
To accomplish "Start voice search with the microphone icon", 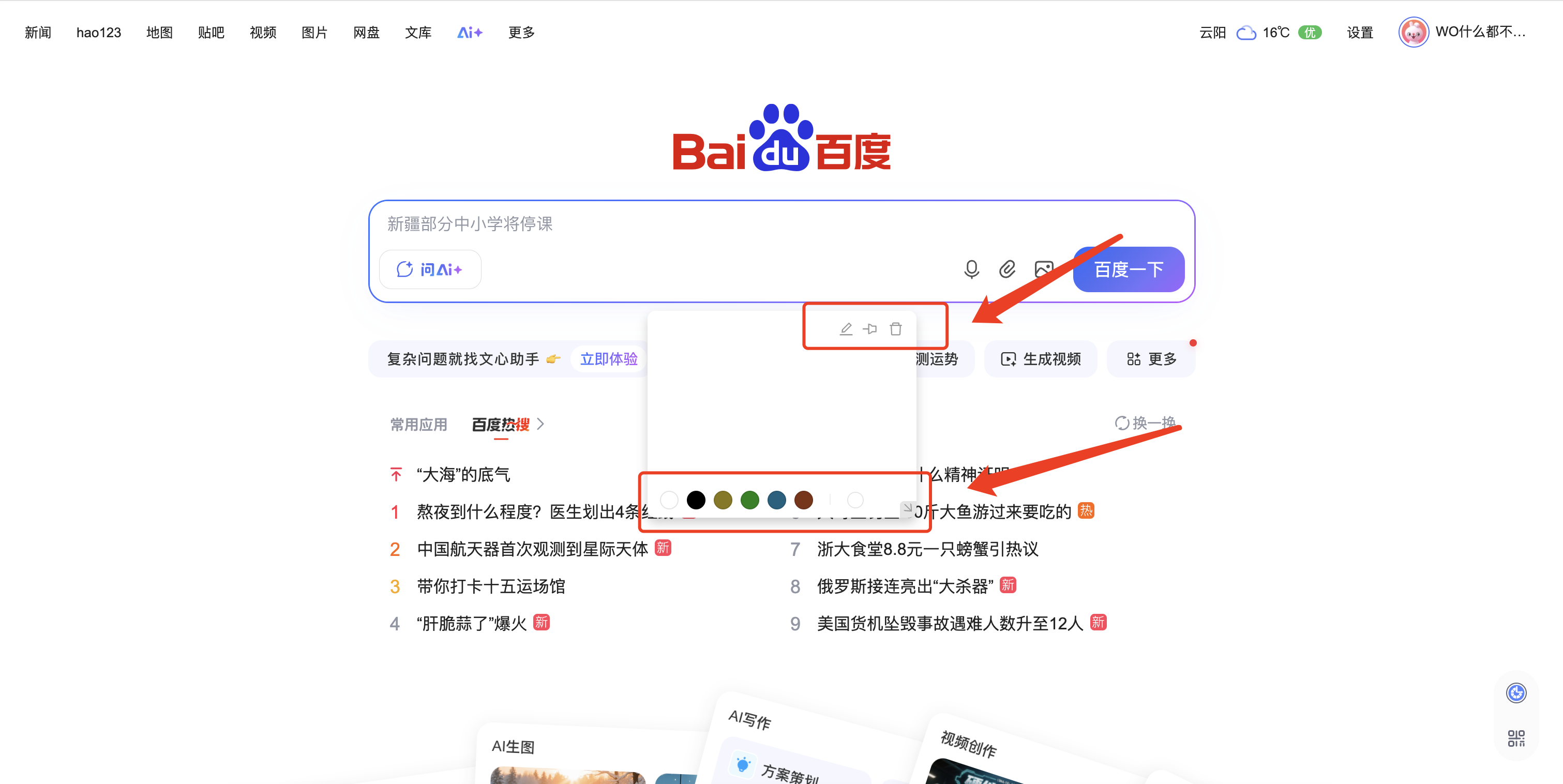I will [x=971, y=269].
